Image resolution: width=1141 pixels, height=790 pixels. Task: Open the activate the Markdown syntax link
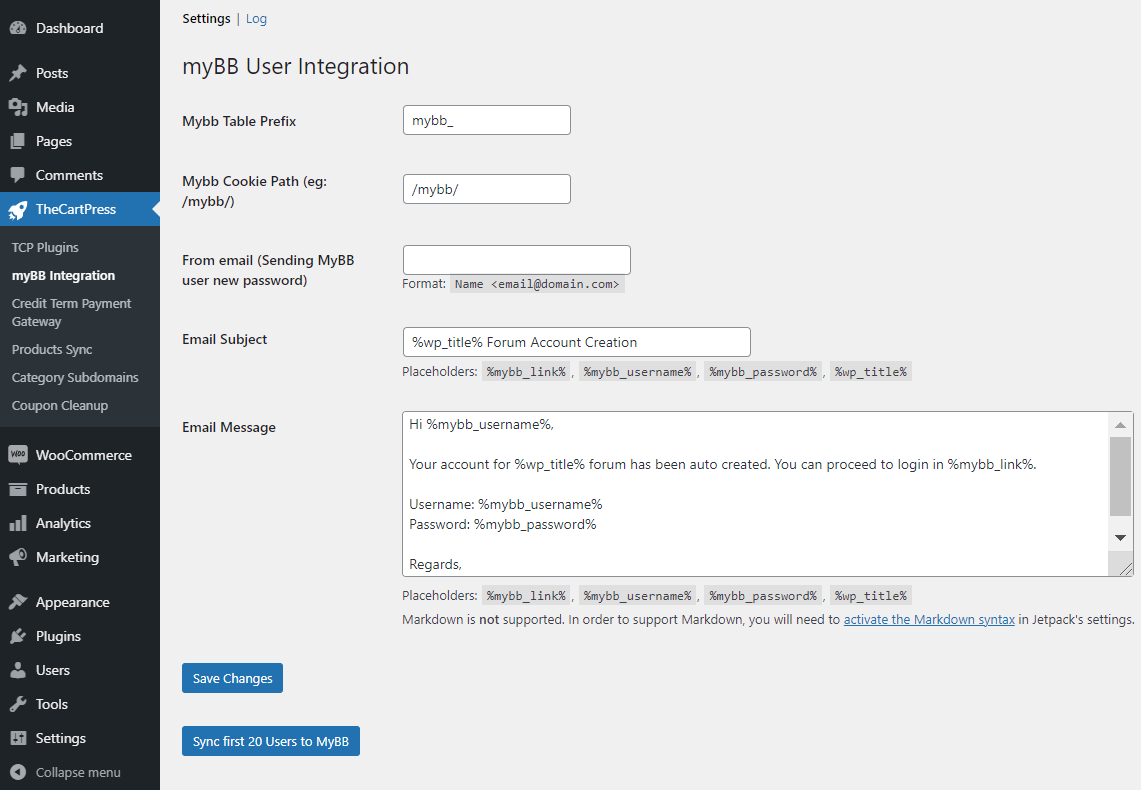tap(929, 620)
